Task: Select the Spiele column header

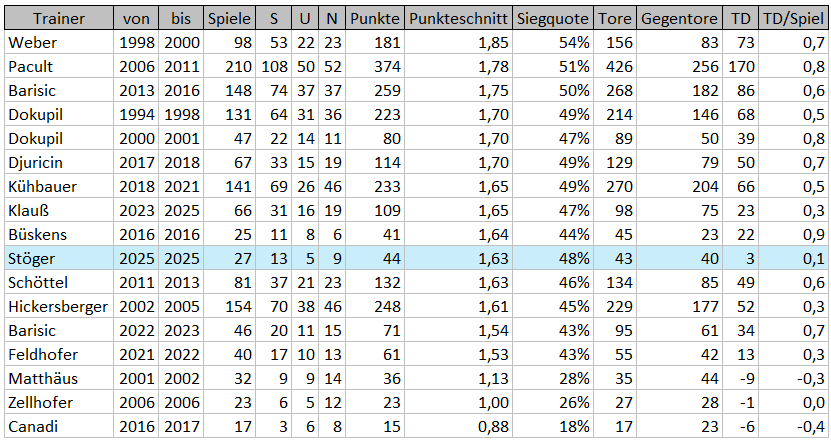Action: coord(229,19)
